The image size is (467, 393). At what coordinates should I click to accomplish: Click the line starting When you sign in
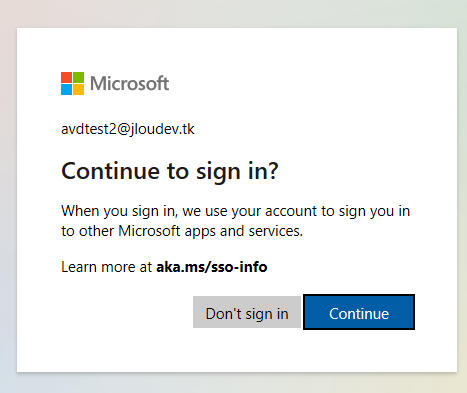pos(235,211)
